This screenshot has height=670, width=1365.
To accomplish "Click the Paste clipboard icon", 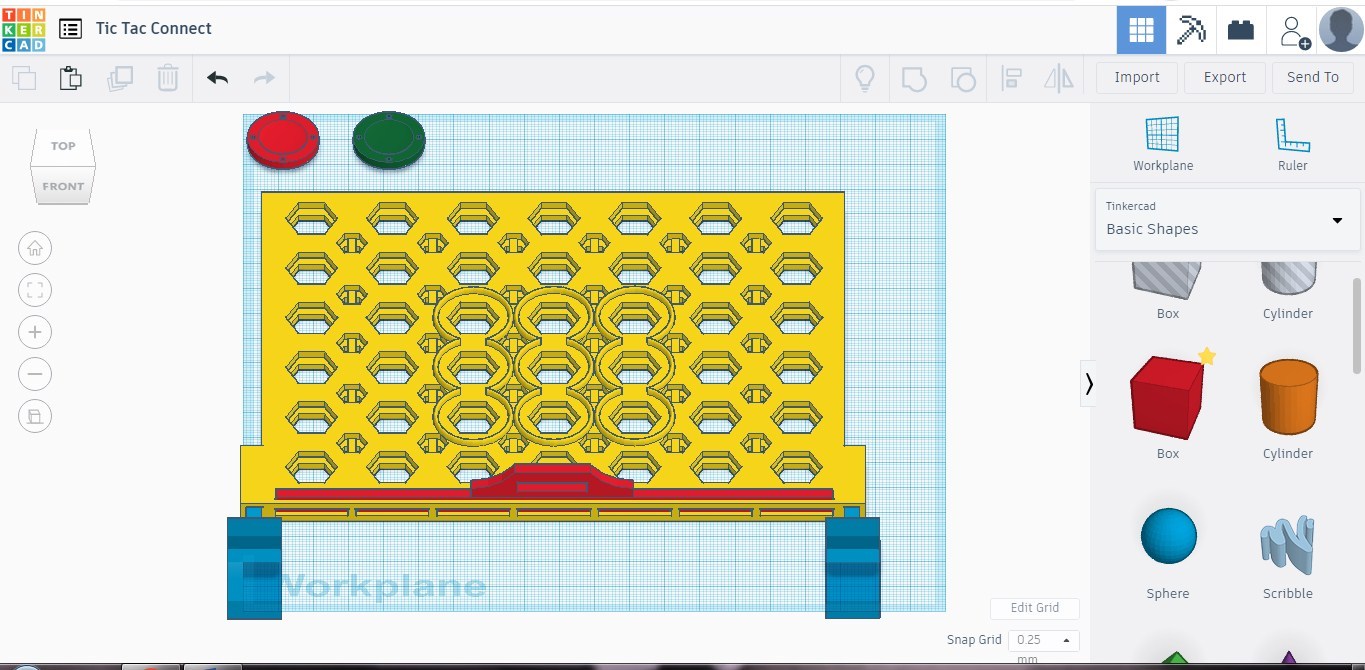I will pos(70,78).
